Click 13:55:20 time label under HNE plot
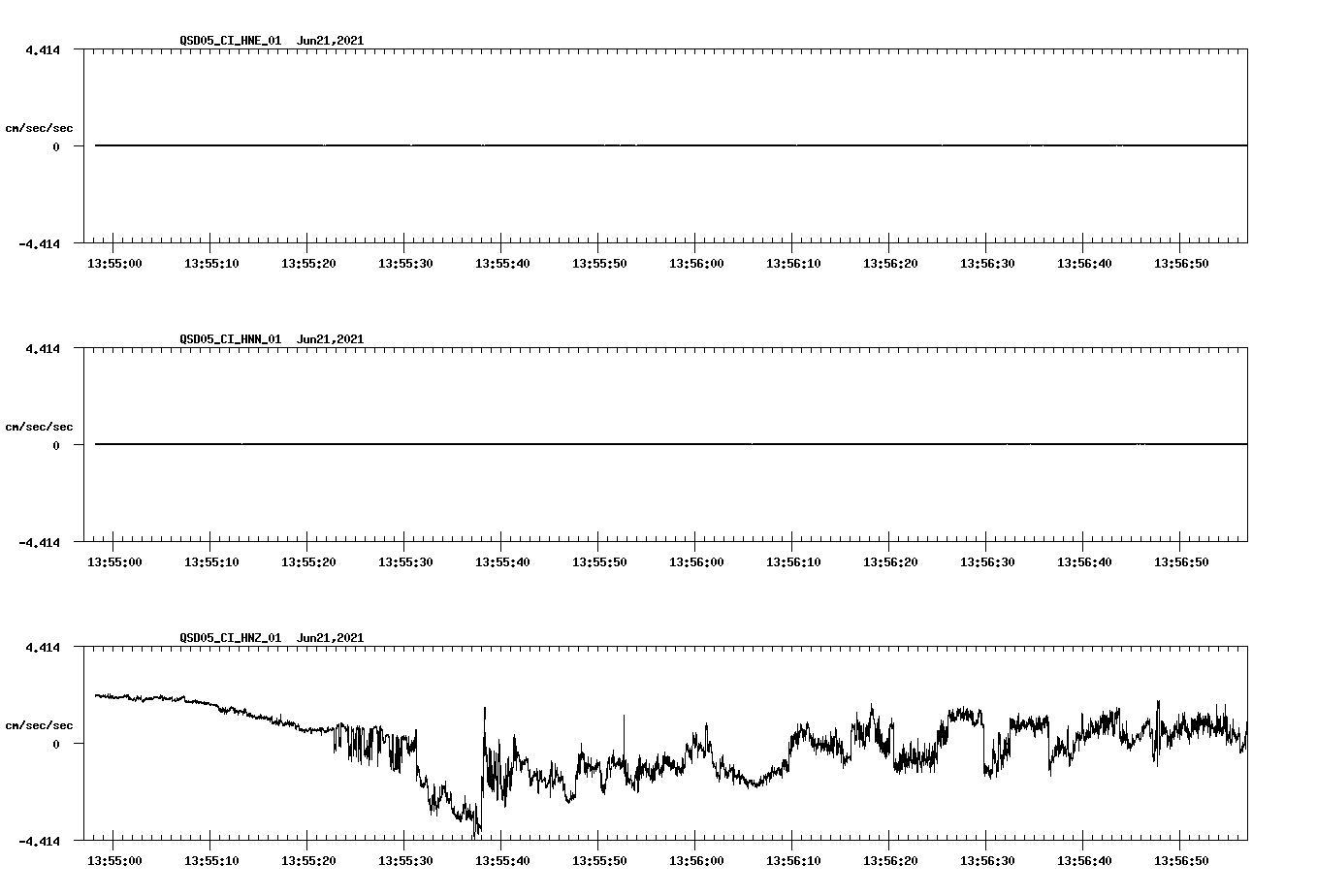Screen dimensions: 1317x896 (308, 264)
